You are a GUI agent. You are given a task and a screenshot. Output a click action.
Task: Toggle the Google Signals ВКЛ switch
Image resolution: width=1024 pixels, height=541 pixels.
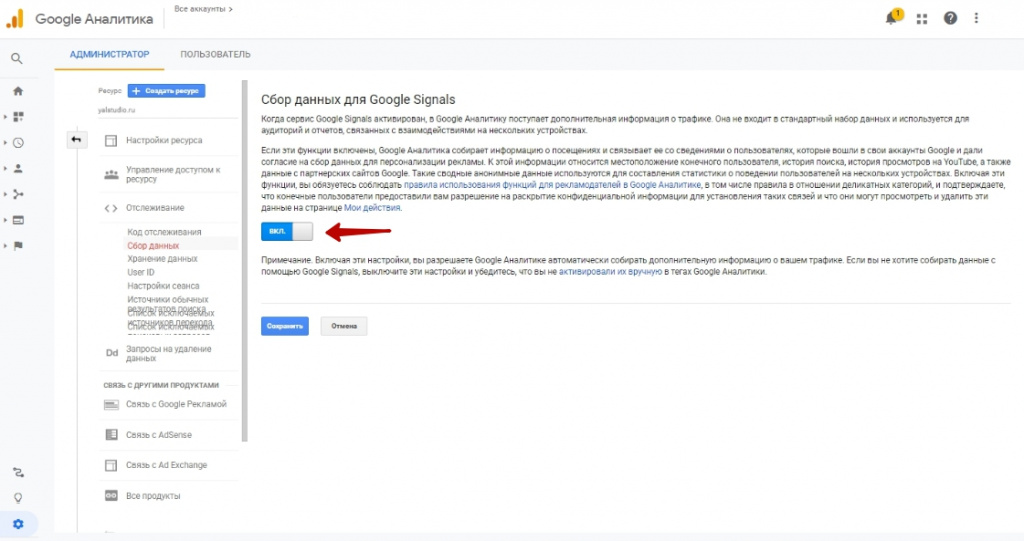tap(287, 231)
